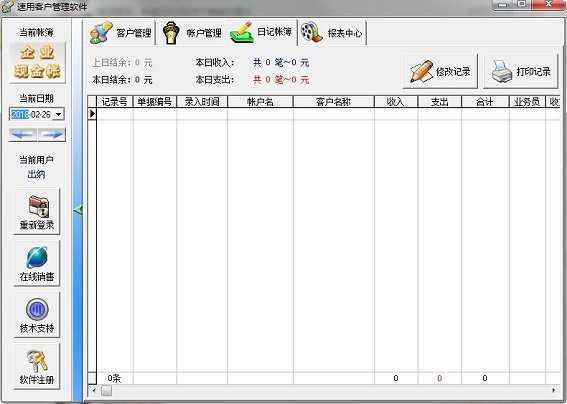Click the horizontal scrollbar thumb
Viewport: 567px width, 404px height.
[x=106, y=391]
